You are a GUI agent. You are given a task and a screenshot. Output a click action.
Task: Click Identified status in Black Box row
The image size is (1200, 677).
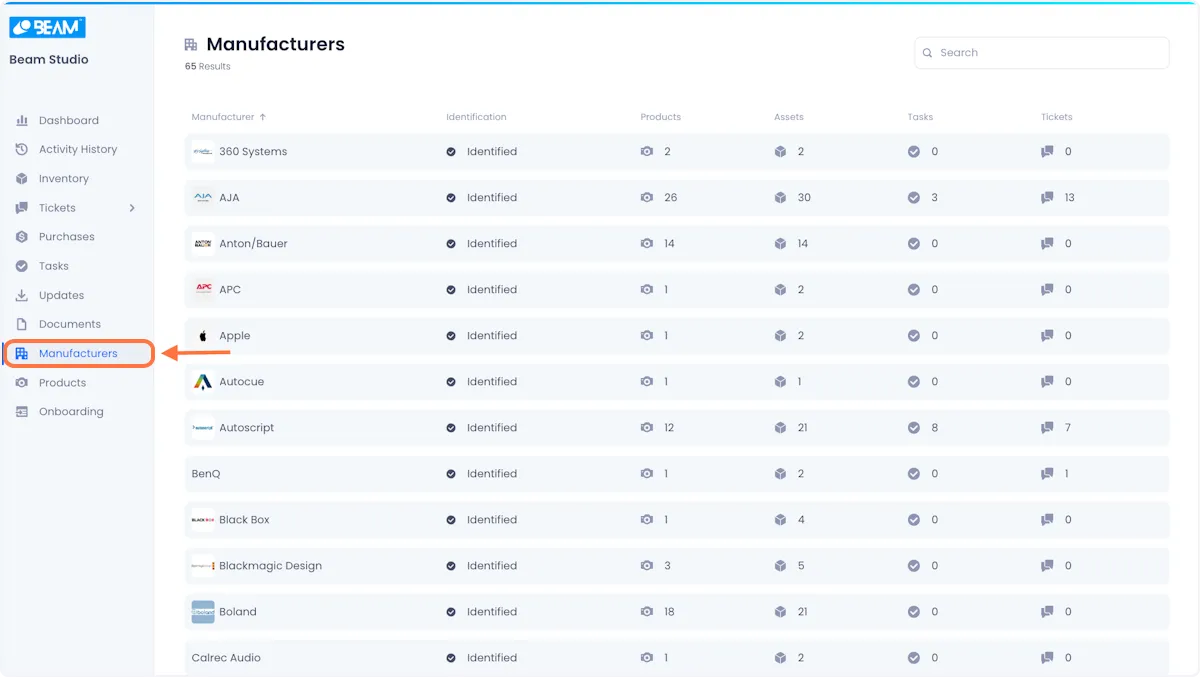tap(492, 520)
